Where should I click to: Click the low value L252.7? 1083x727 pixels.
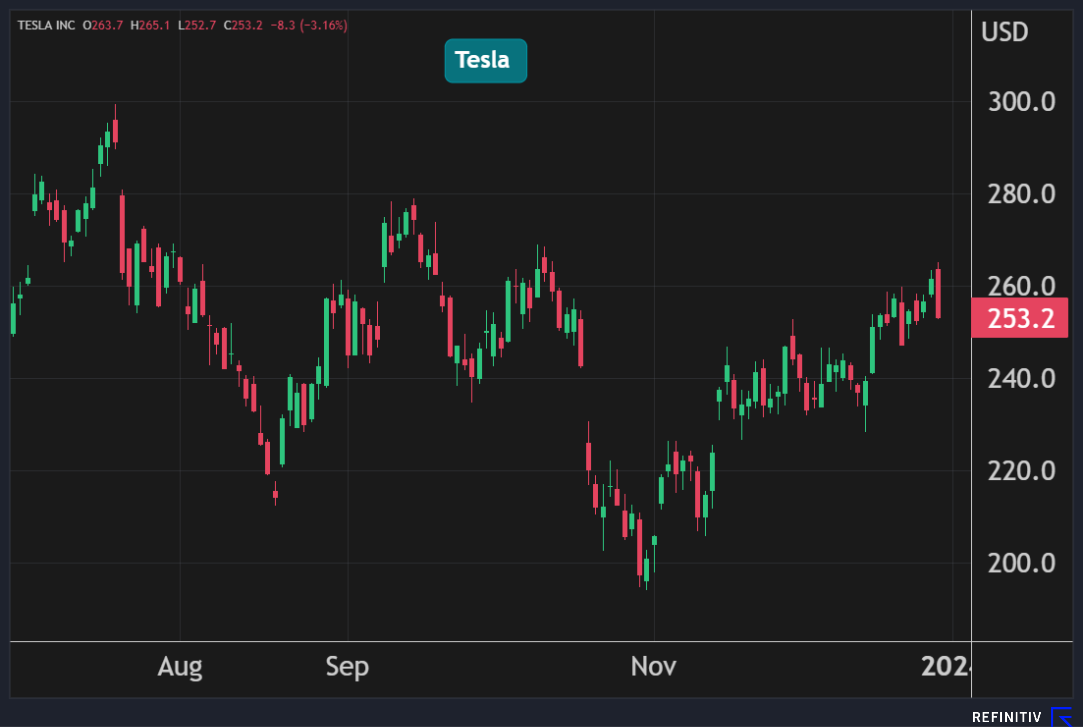[x=197, y=26]
